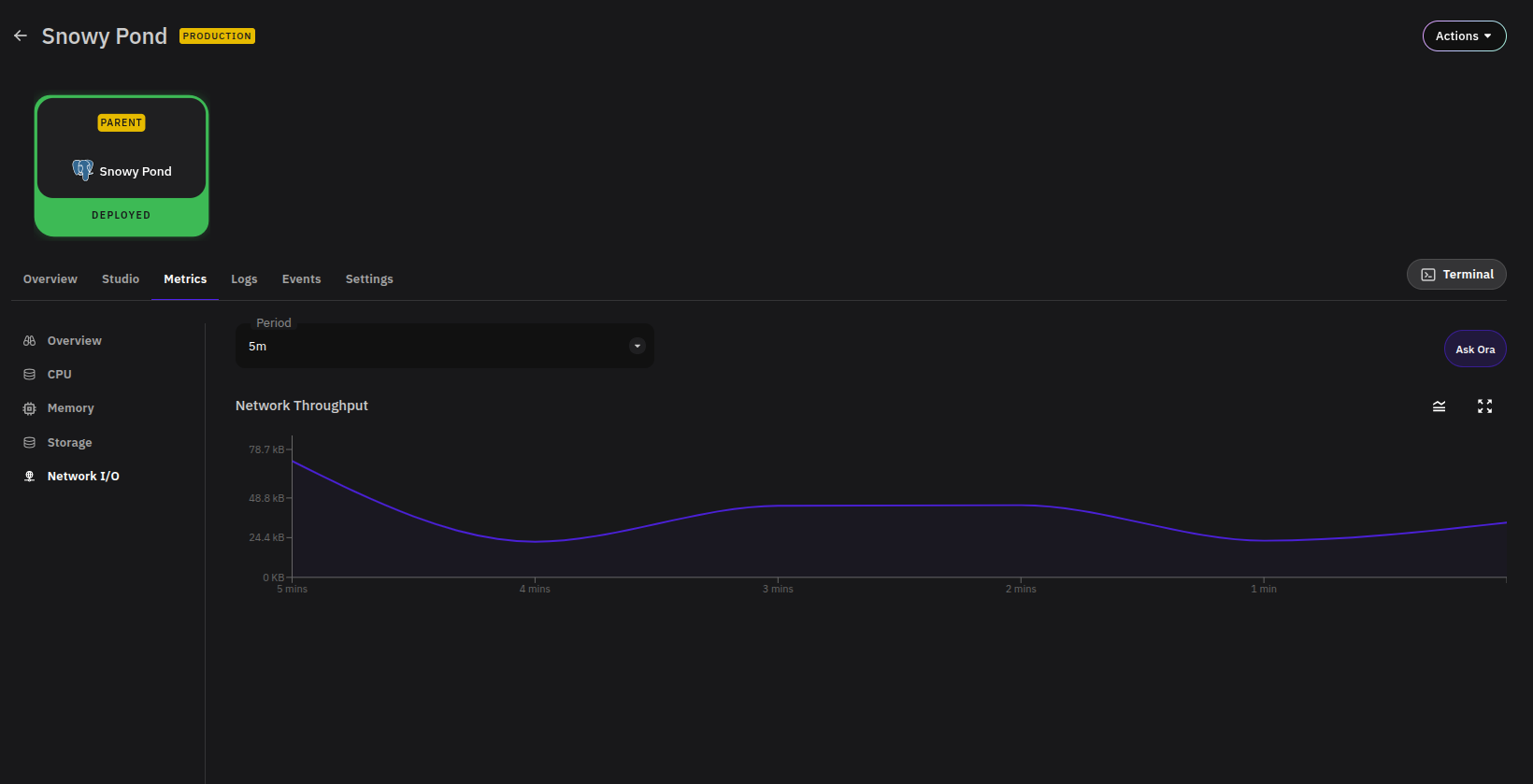The width and height of the screenshot is (1533, 784).
Task: Click the 78.7 kB axis label
Action: (266, 449)
